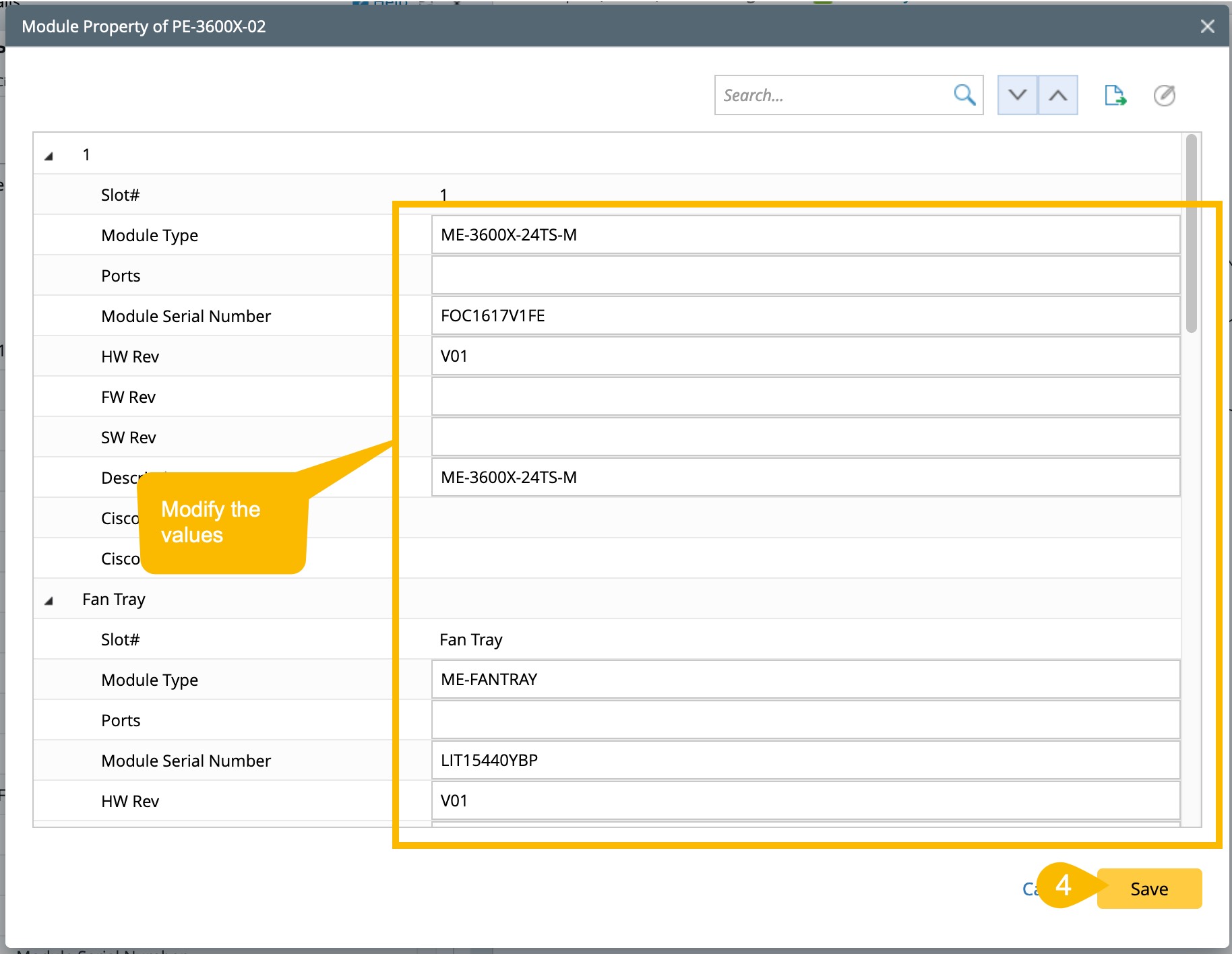Screen dimensions: 1232x958
Task: Click the search magnifier icon
Action: click(964, 95)
